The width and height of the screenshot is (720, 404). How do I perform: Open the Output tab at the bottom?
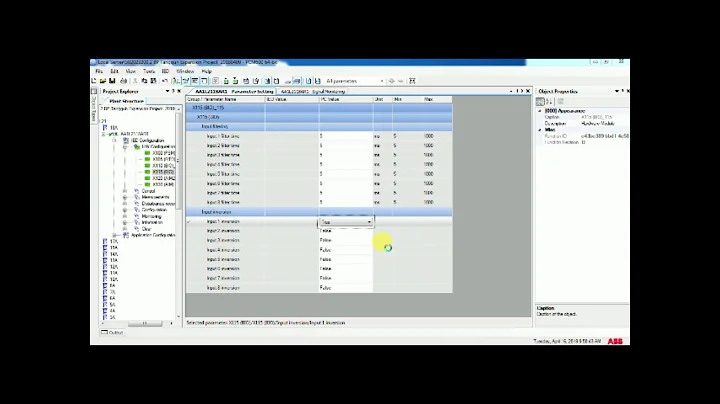(112, 332)
